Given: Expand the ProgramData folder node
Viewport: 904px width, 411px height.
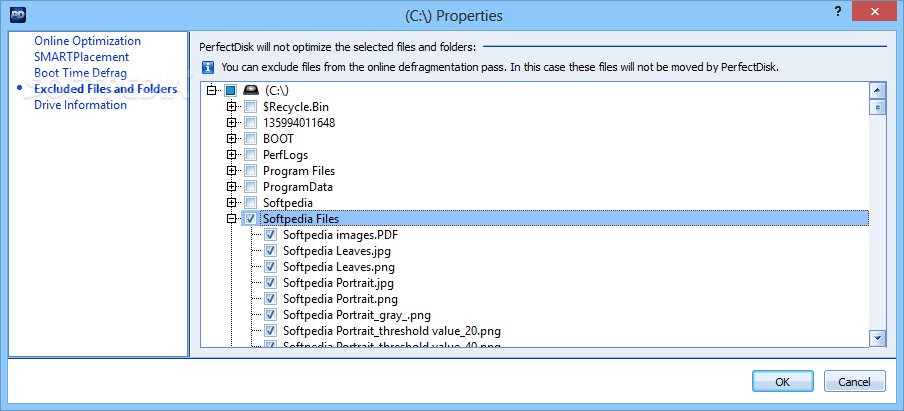Looking at the screenshot, I should click(x=232, y=187).
